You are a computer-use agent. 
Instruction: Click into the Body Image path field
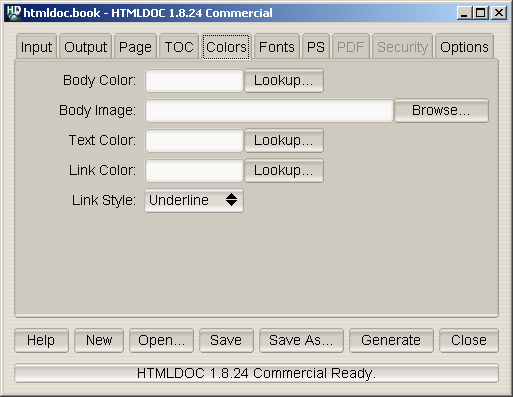click(x=269, y=110)
